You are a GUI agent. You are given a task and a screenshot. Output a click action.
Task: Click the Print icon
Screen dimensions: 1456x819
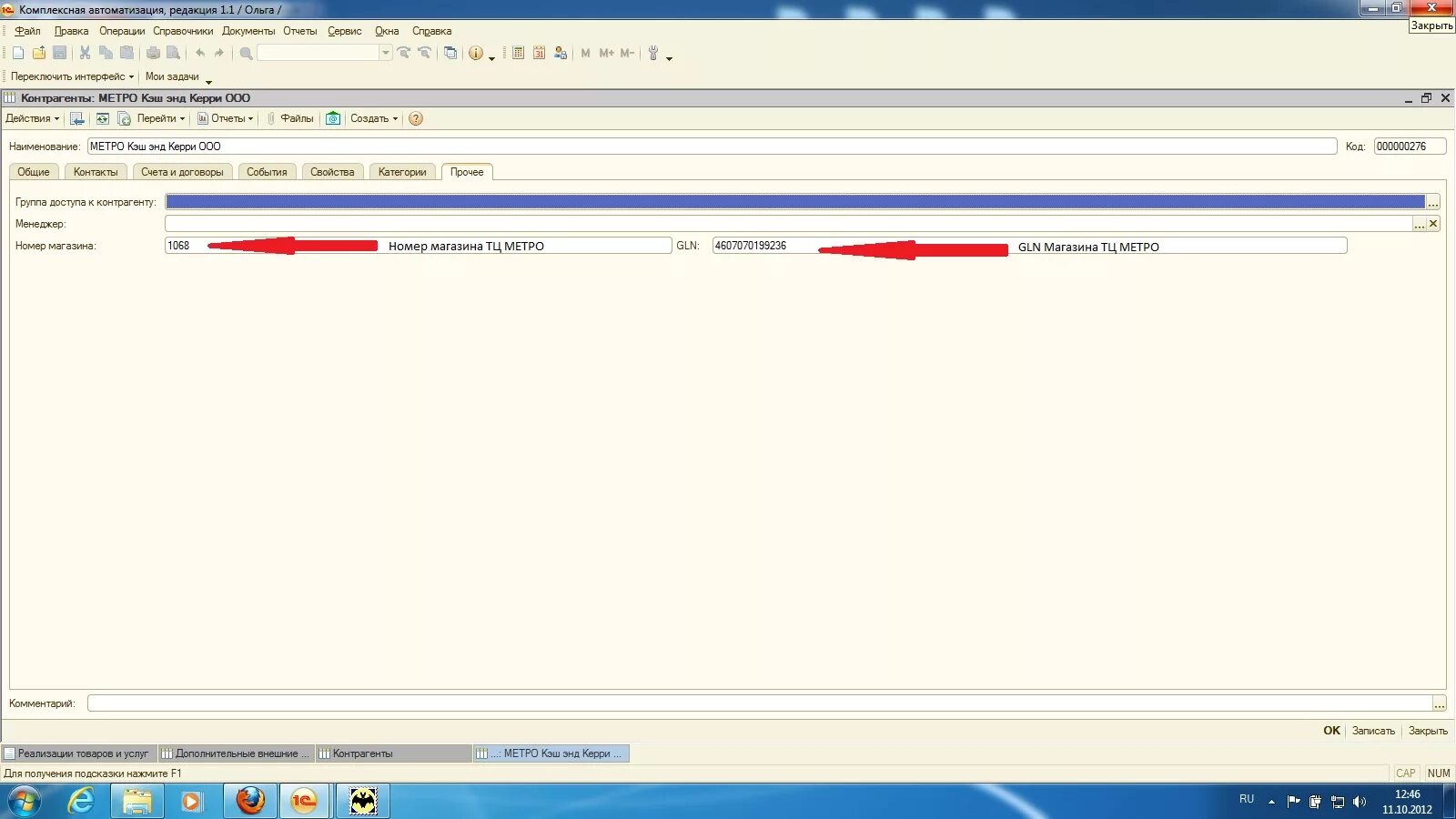(x=153, y=53)
